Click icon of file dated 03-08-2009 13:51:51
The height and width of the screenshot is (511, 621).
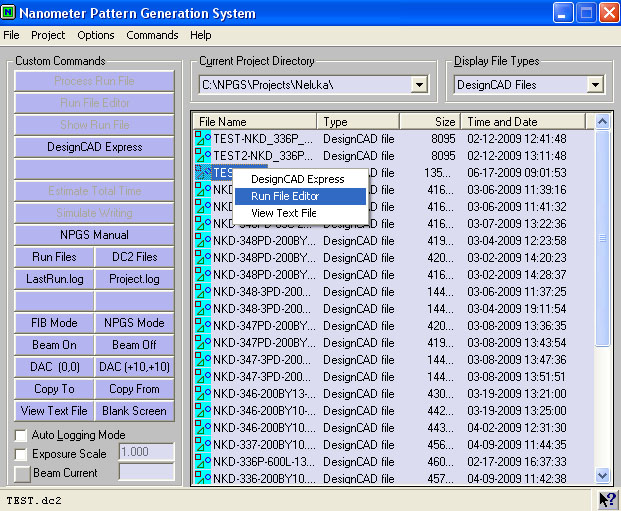click(x=202, y=376)
